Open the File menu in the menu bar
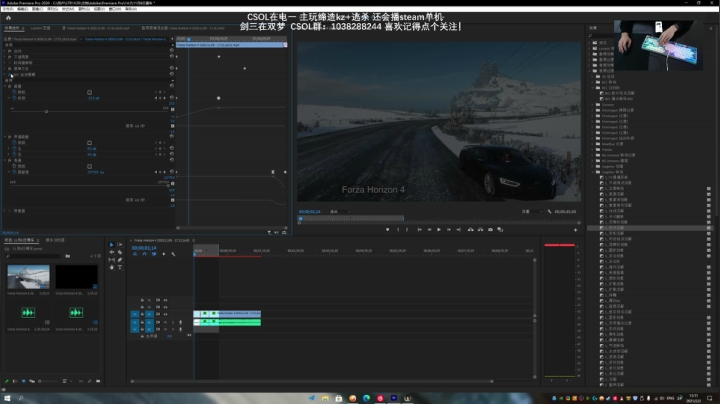Image resolution: width=720 pixels, height=404 pixels. [x=8, y=9]
